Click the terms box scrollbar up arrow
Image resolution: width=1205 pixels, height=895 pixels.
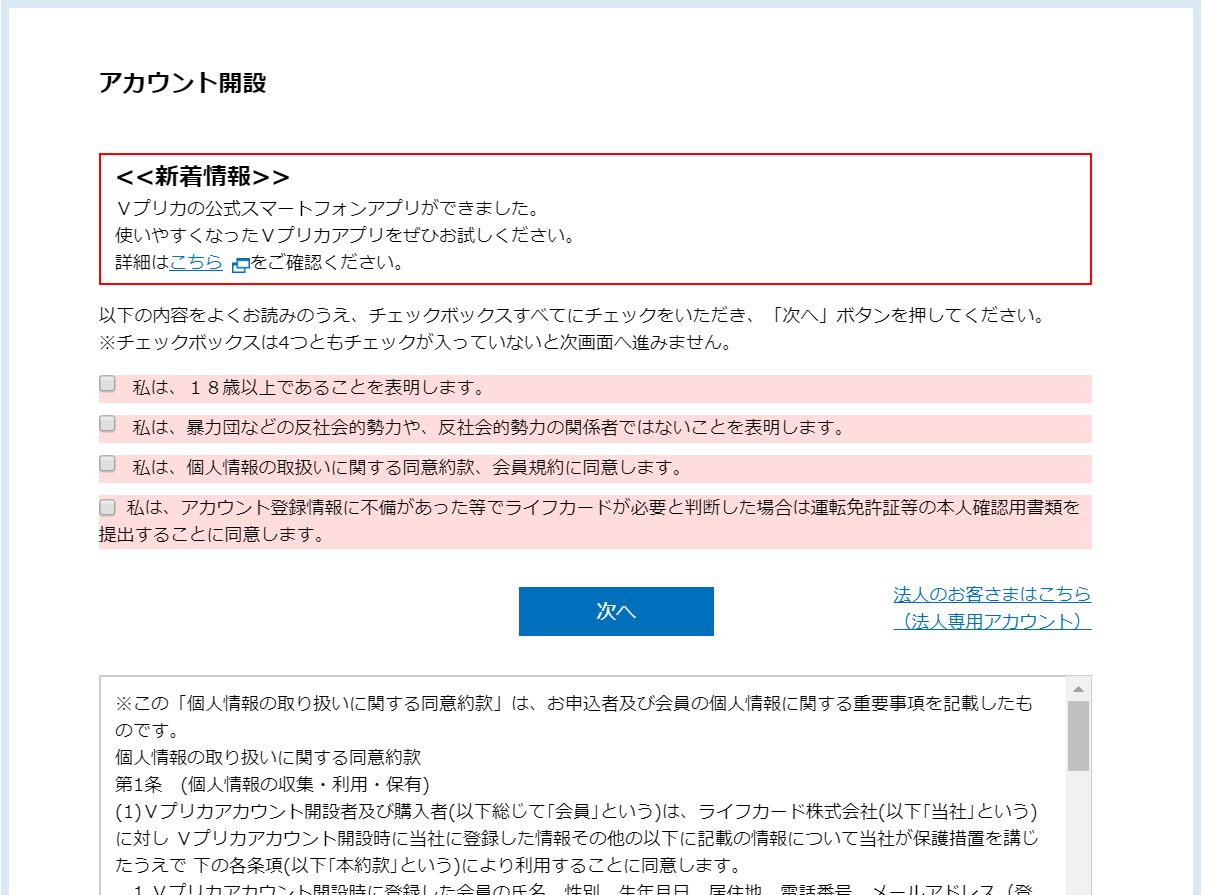click(1078, 689)
